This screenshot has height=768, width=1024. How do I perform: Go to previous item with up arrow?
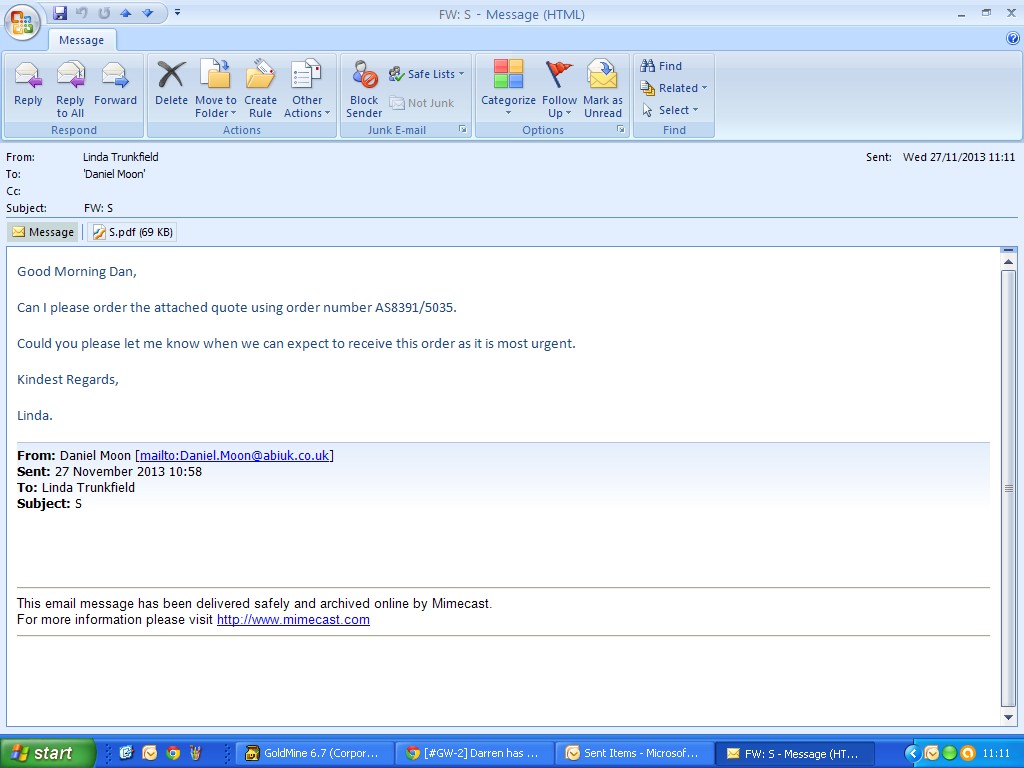pos(125,12)
